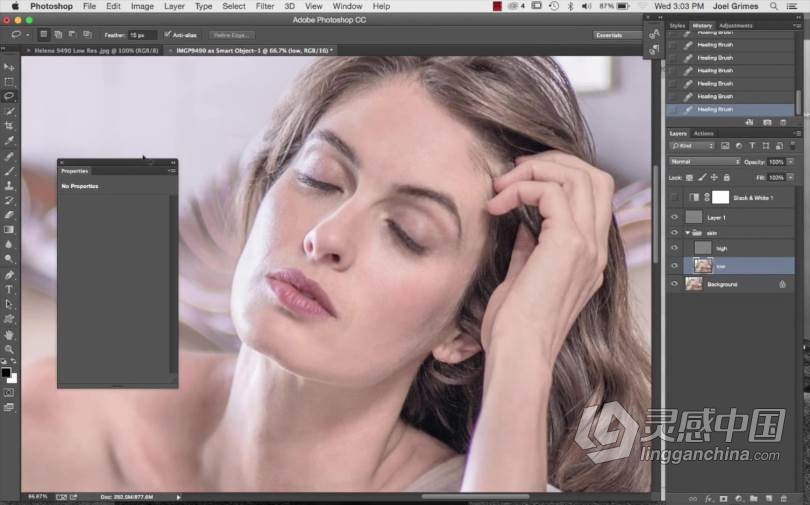Open the Fill slider dropdown arrow

click(x=790, y=177)
